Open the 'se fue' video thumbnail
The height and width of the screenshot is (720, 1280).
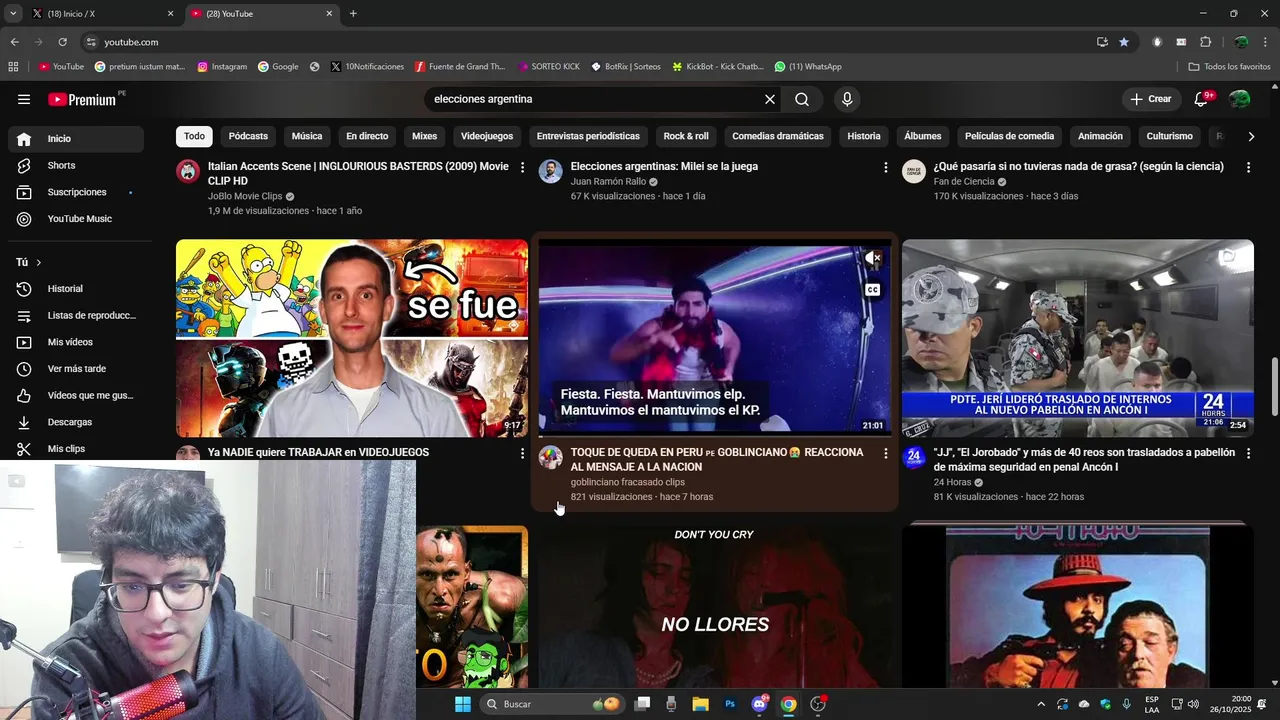click(x=352, y=338)
